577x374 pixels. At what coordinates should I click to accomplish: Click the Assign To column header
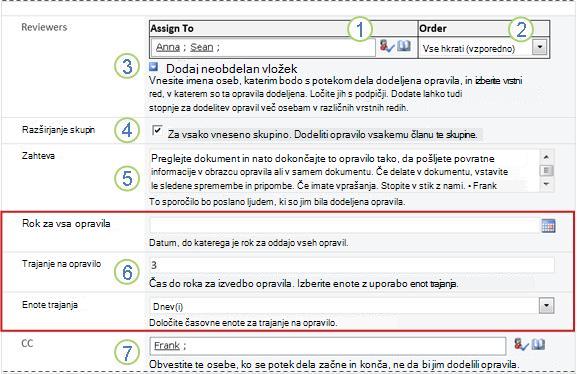point(283,28)
